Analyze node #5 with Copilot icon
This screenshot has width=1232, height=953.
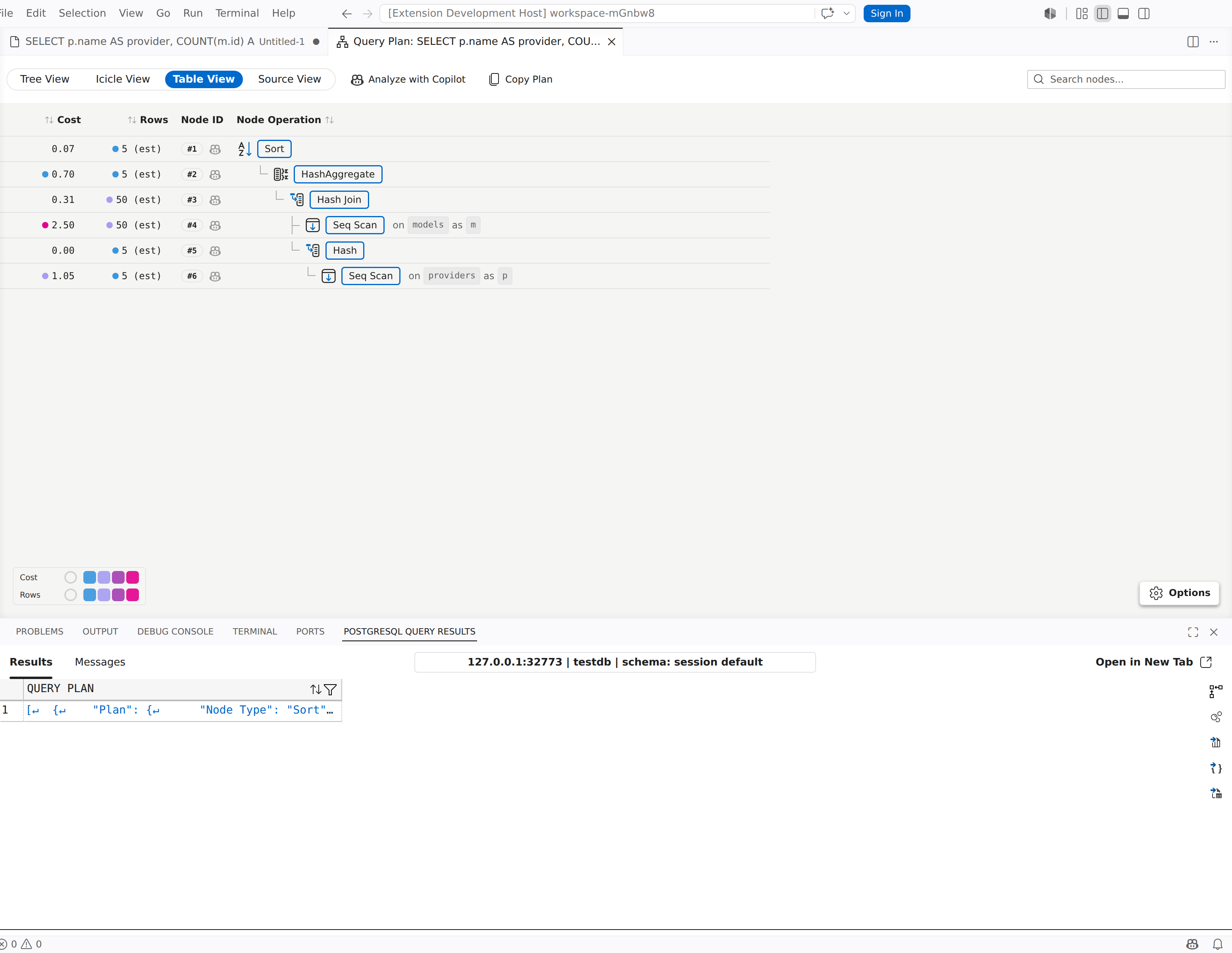point(215,251)
